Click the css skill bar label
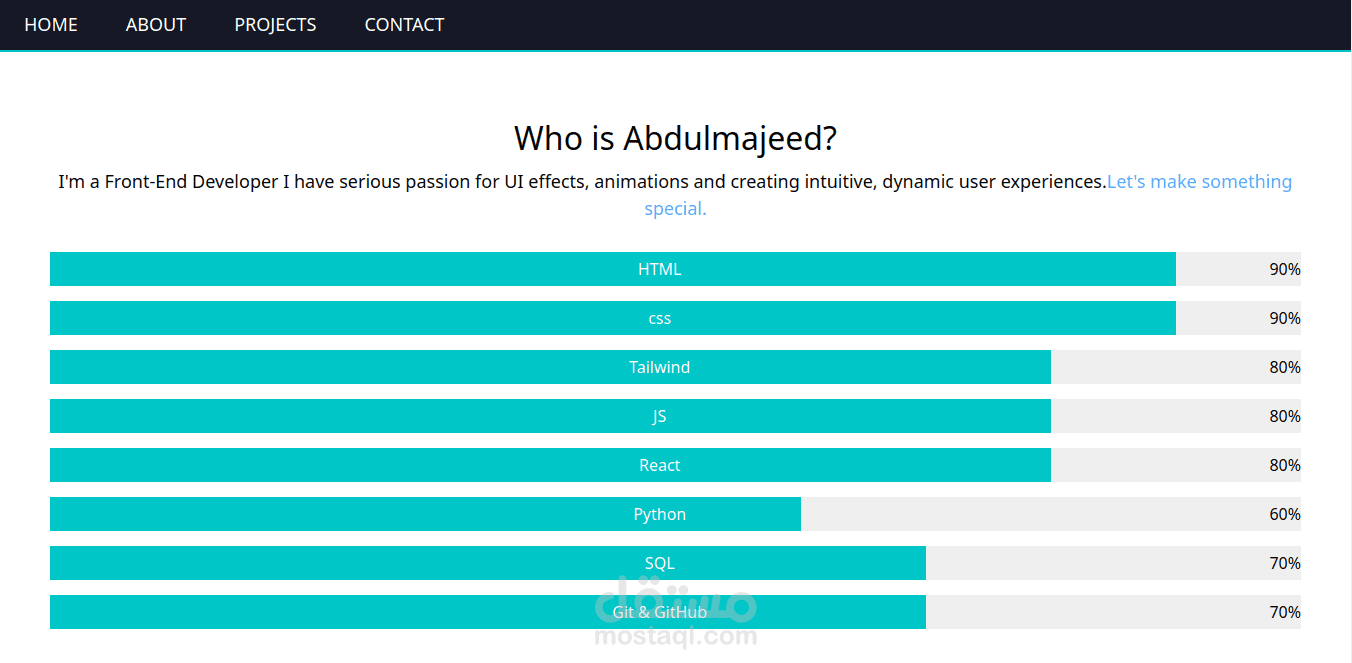Image resolution: width=1352 pixels, height=663 pixels. (x=659, y=318)
